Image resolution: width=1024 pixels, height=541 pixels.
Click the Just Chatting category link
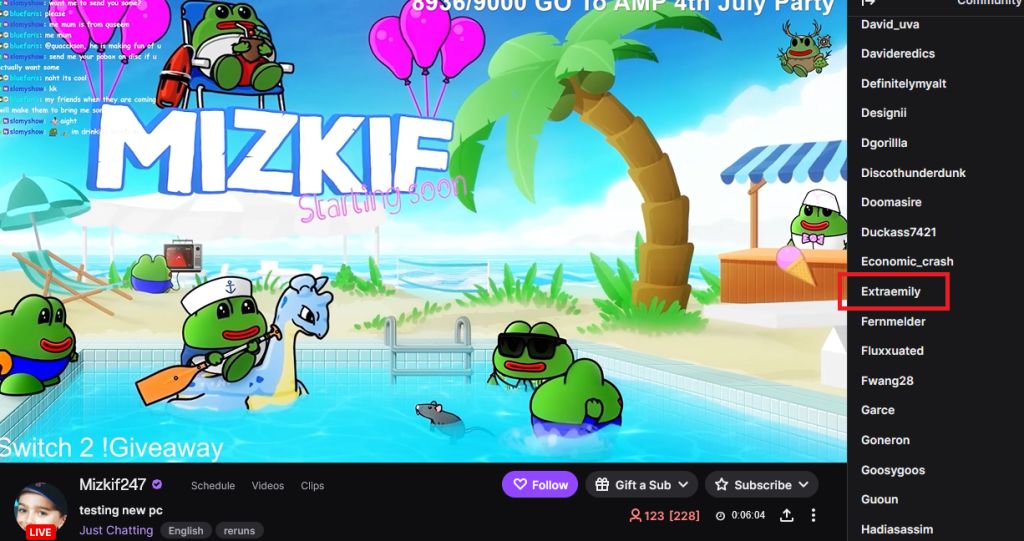(x=116, y=530)
